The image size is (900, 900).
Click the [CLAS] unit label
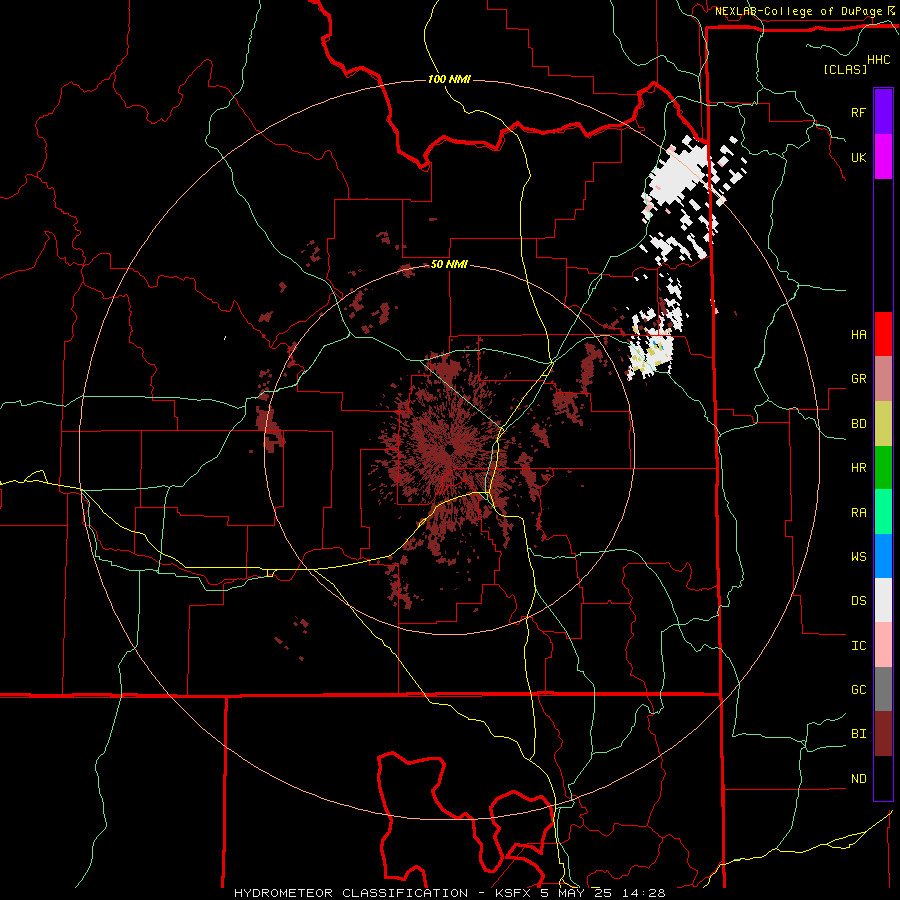coord(845,69)
